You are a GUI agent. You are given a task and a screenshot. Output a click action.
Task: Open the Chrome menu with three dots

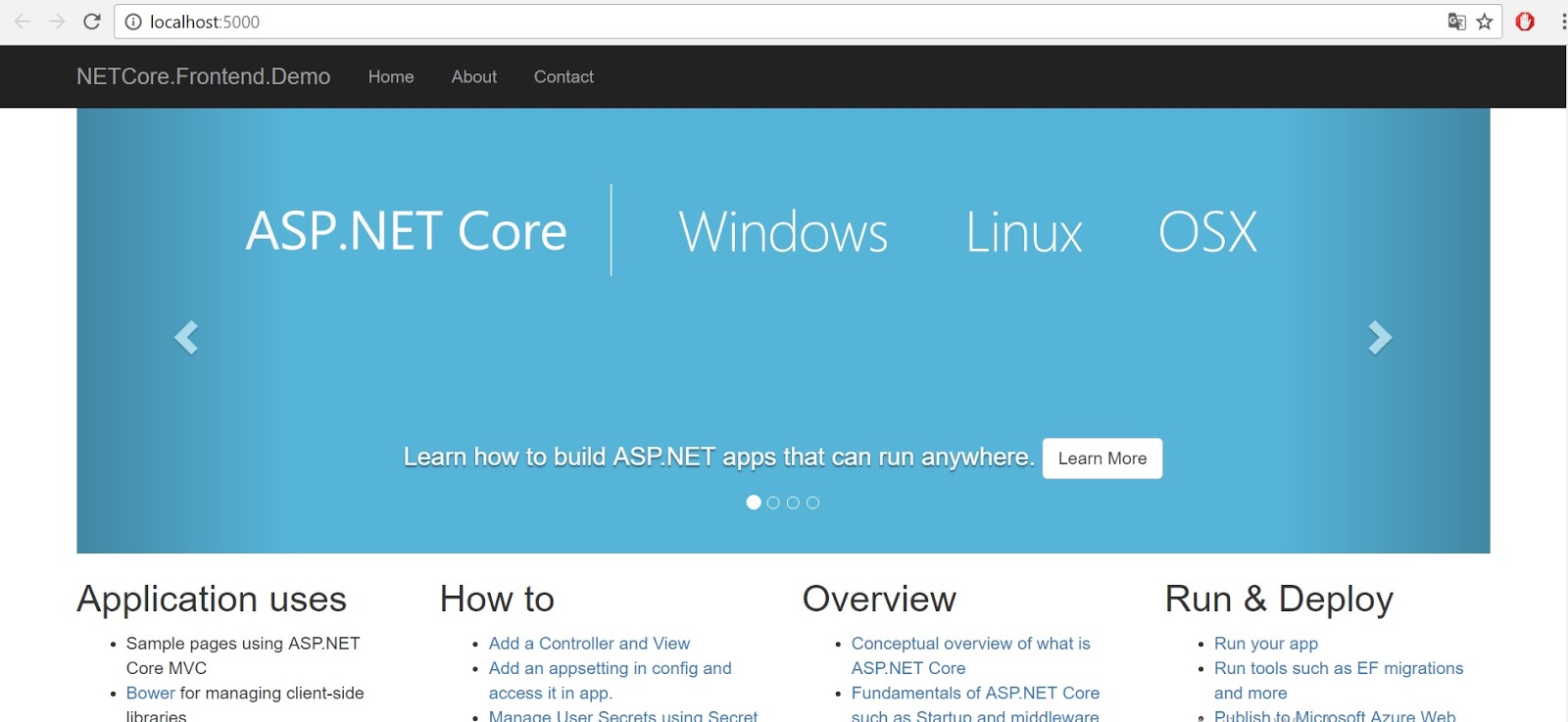pyautogui.click(x=1563, y=22)
